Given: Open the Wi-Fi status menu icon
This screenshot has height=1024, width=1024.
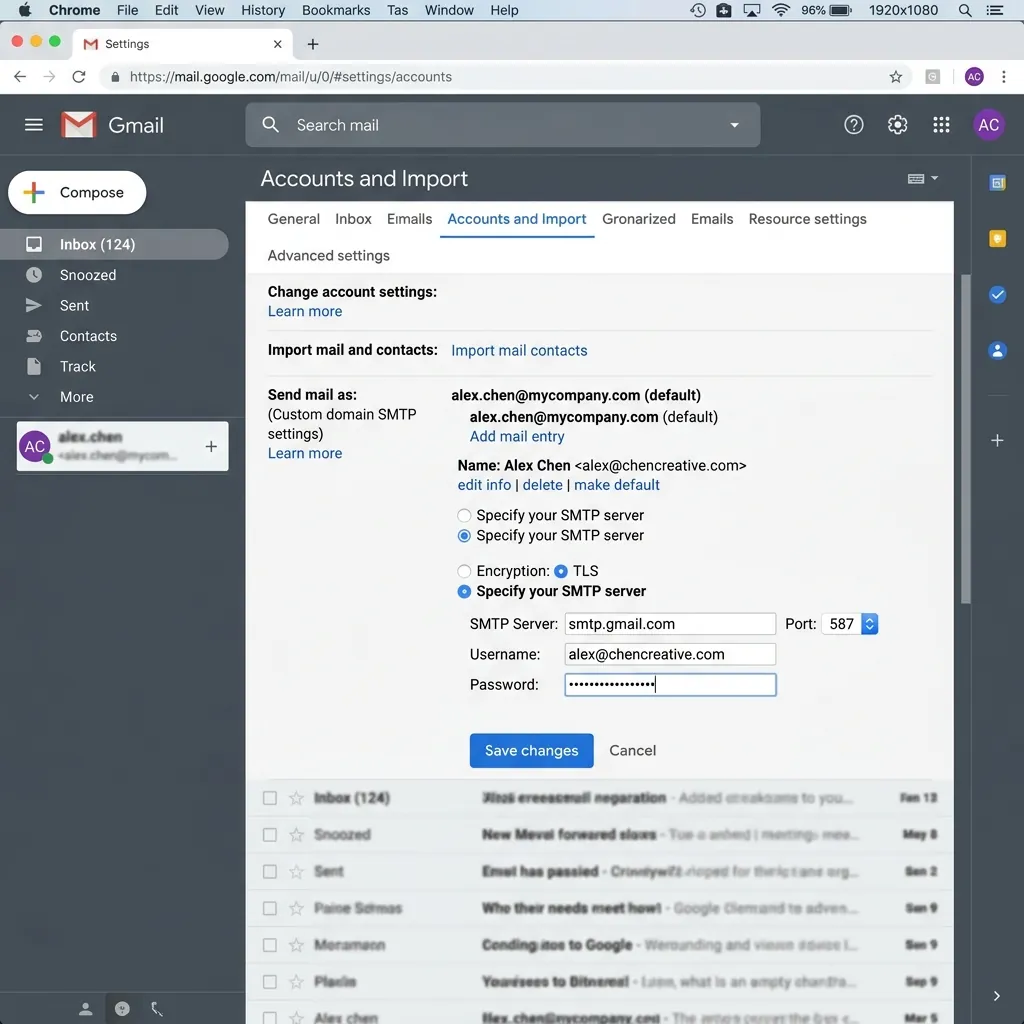Looking at the screenshot, I should tap(780, 10).
